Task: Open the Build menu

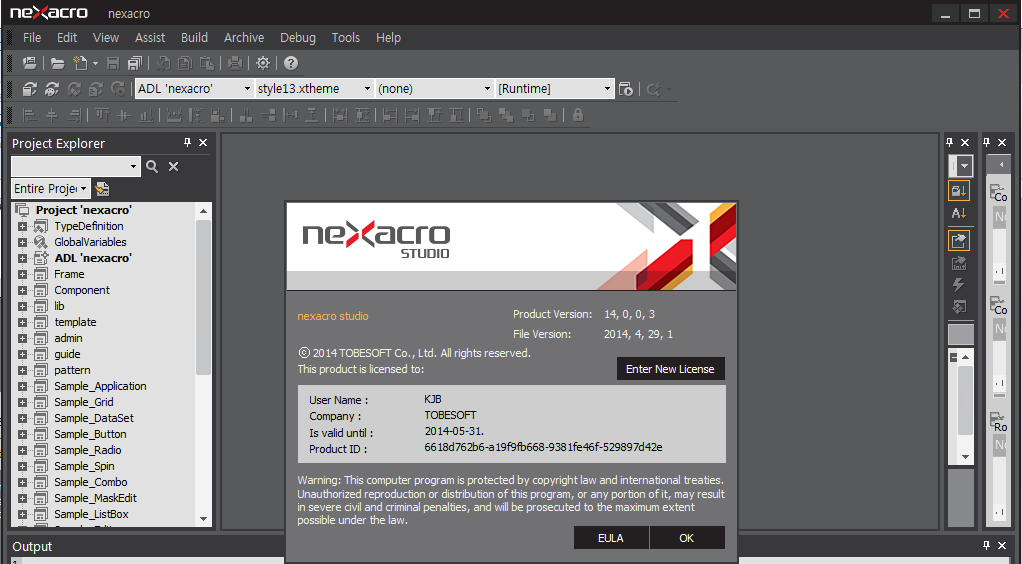Action: 194,38
